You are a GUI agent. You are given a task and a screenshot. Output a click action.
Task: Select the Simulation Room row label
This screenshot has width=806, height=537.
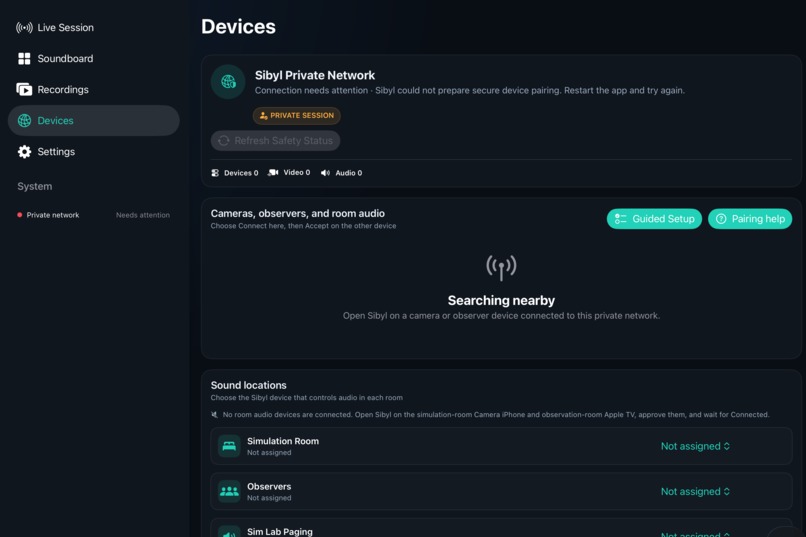pos(283,441)
